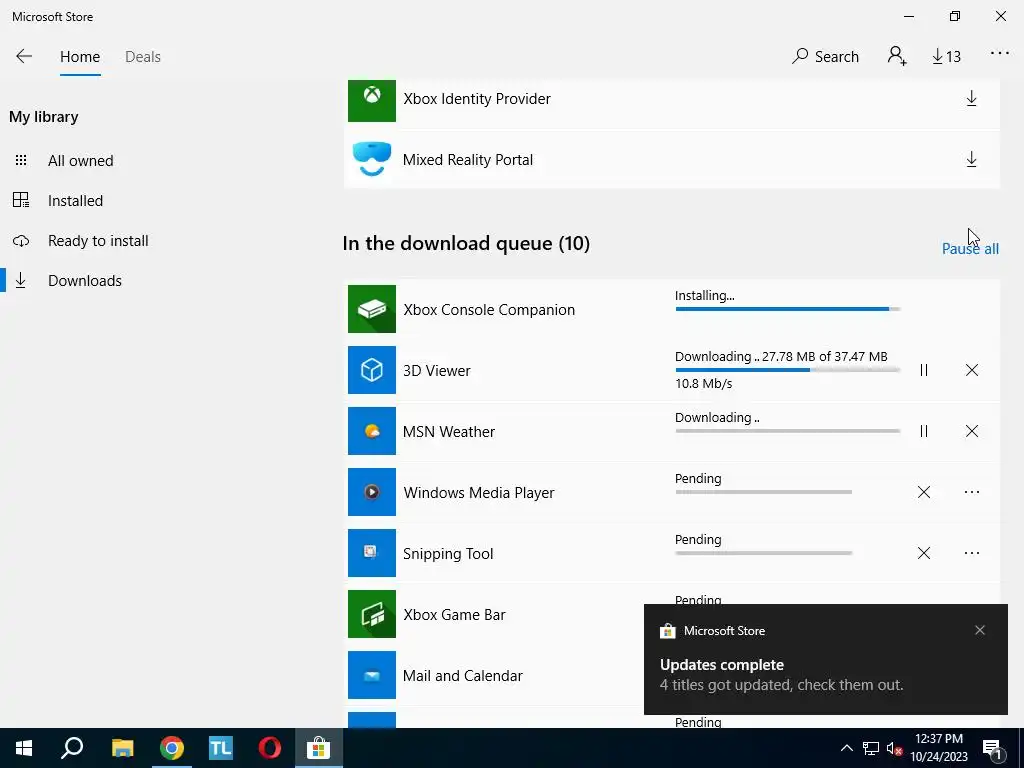This screenshot has width=1024, height=768.
Task: Click the Snipping Tool app icon
Action: (372, 553)
